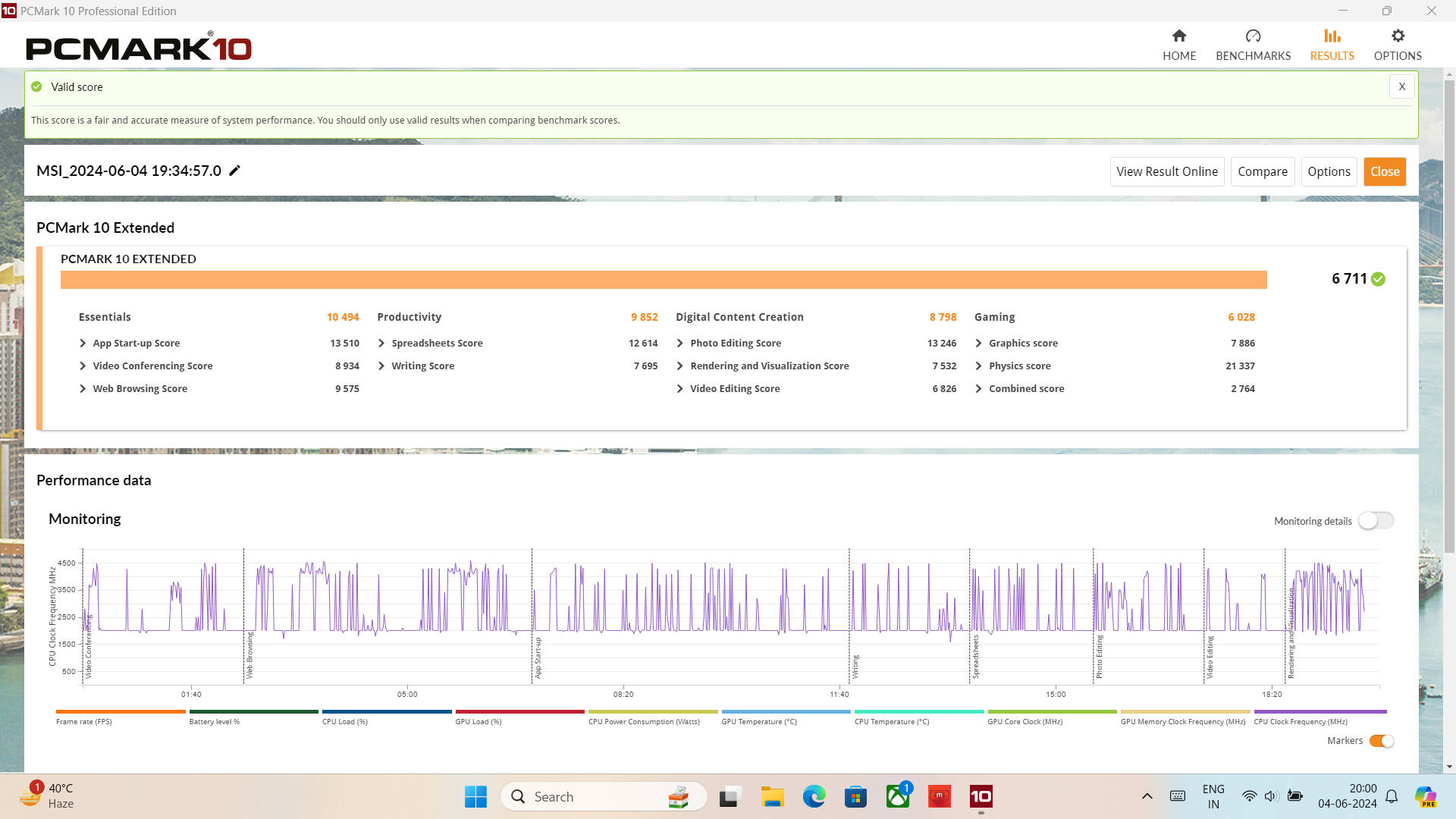Show hidden system tray icons

1147,796
